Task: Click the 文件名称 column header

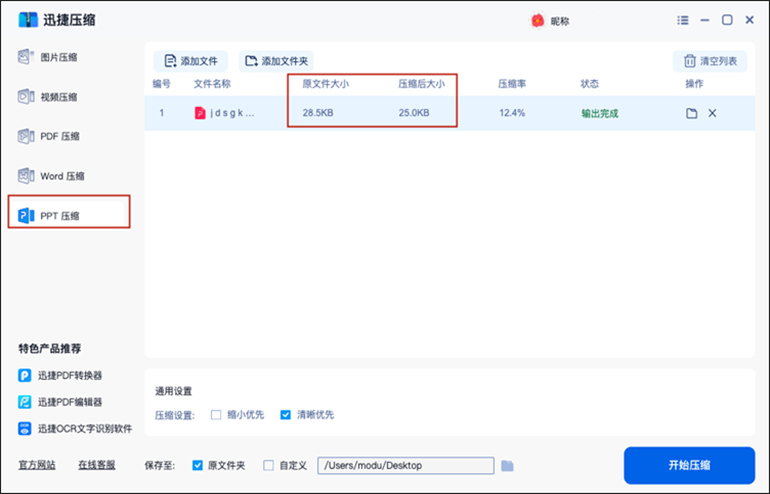Action: (212, 84)
